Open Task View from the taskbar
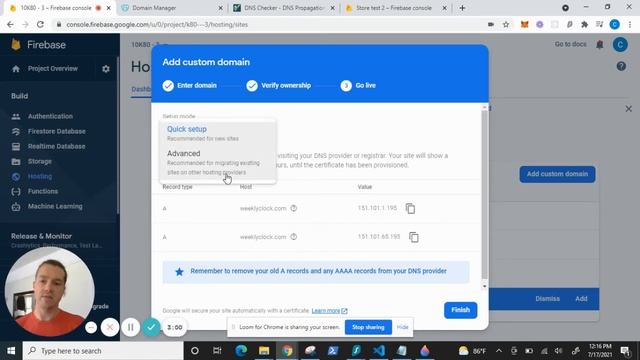Screen dimensions: 640x360 [217, 351]
